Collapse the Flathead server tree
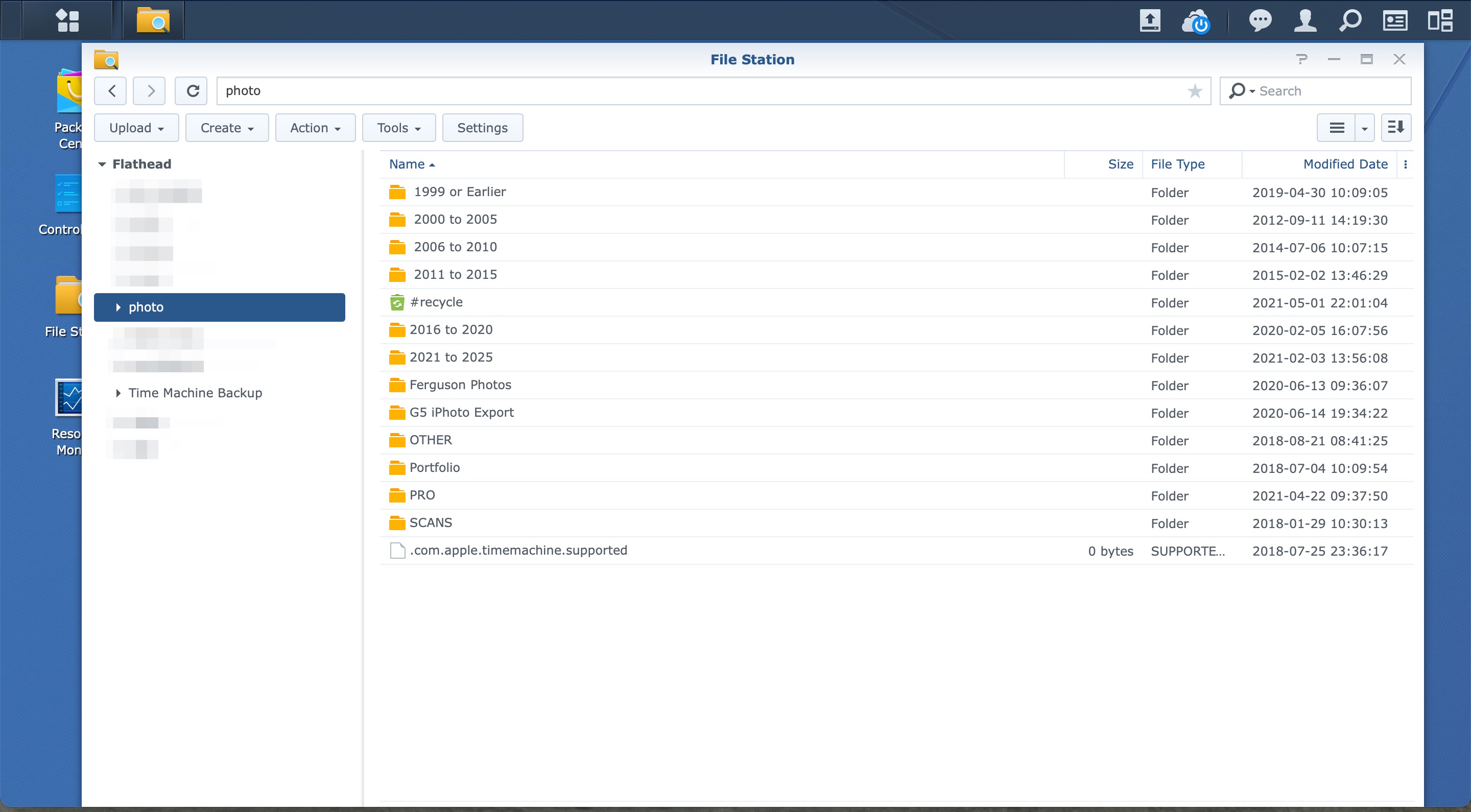 tap(102, 164)
